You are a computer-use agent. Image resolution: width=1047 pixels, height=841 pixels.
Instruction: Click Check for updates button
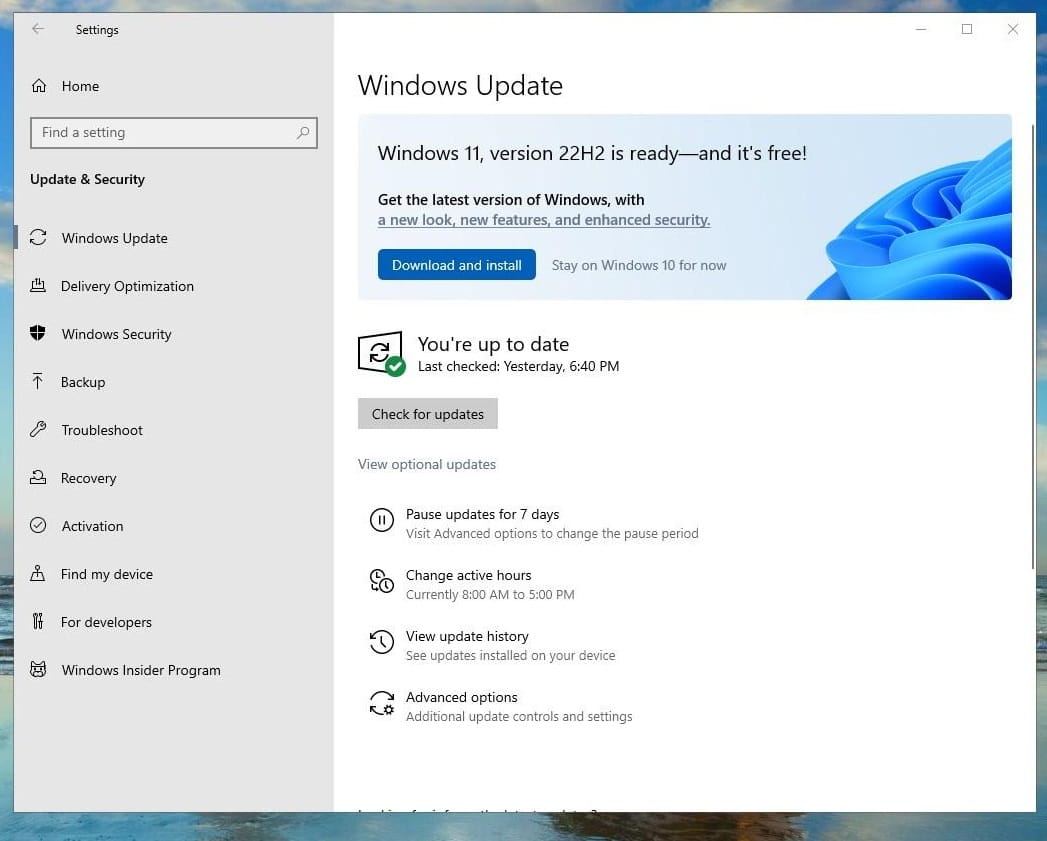pyautogui.click(x=428, y=413)
